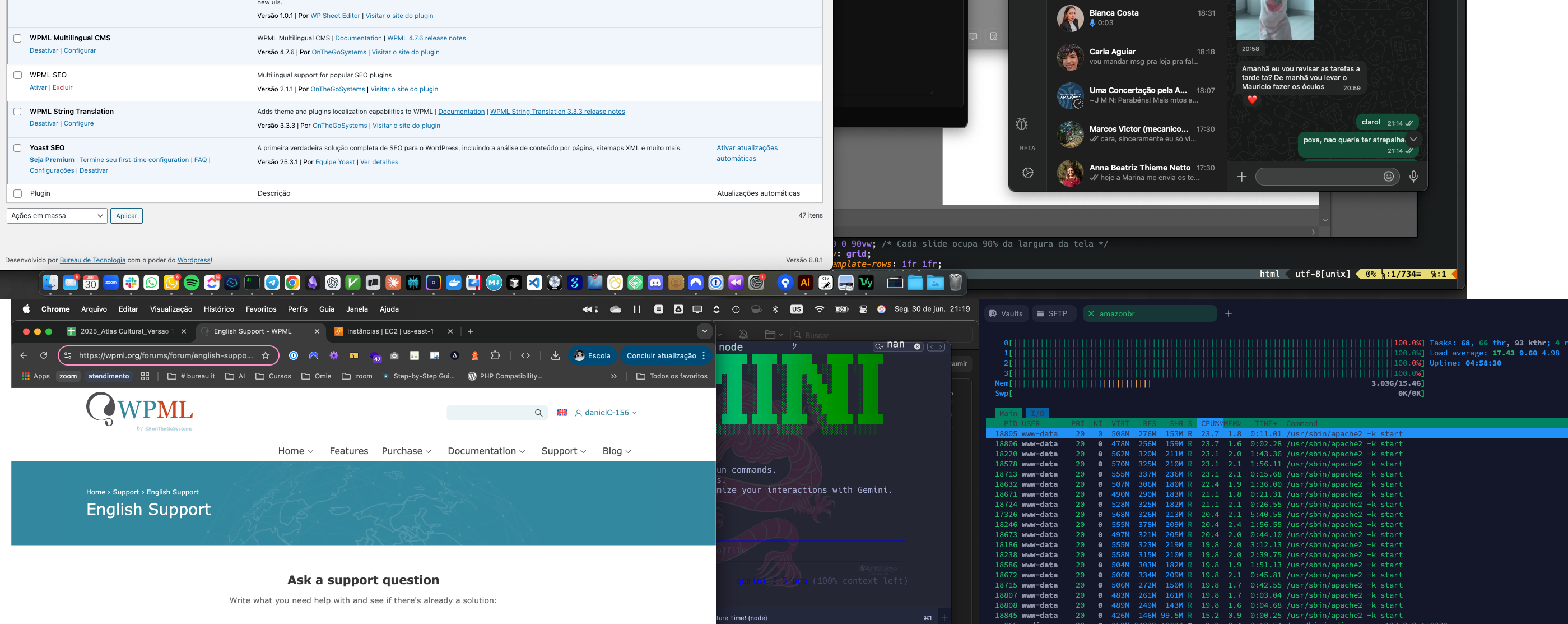Open the Trash in the Dock

955,283
